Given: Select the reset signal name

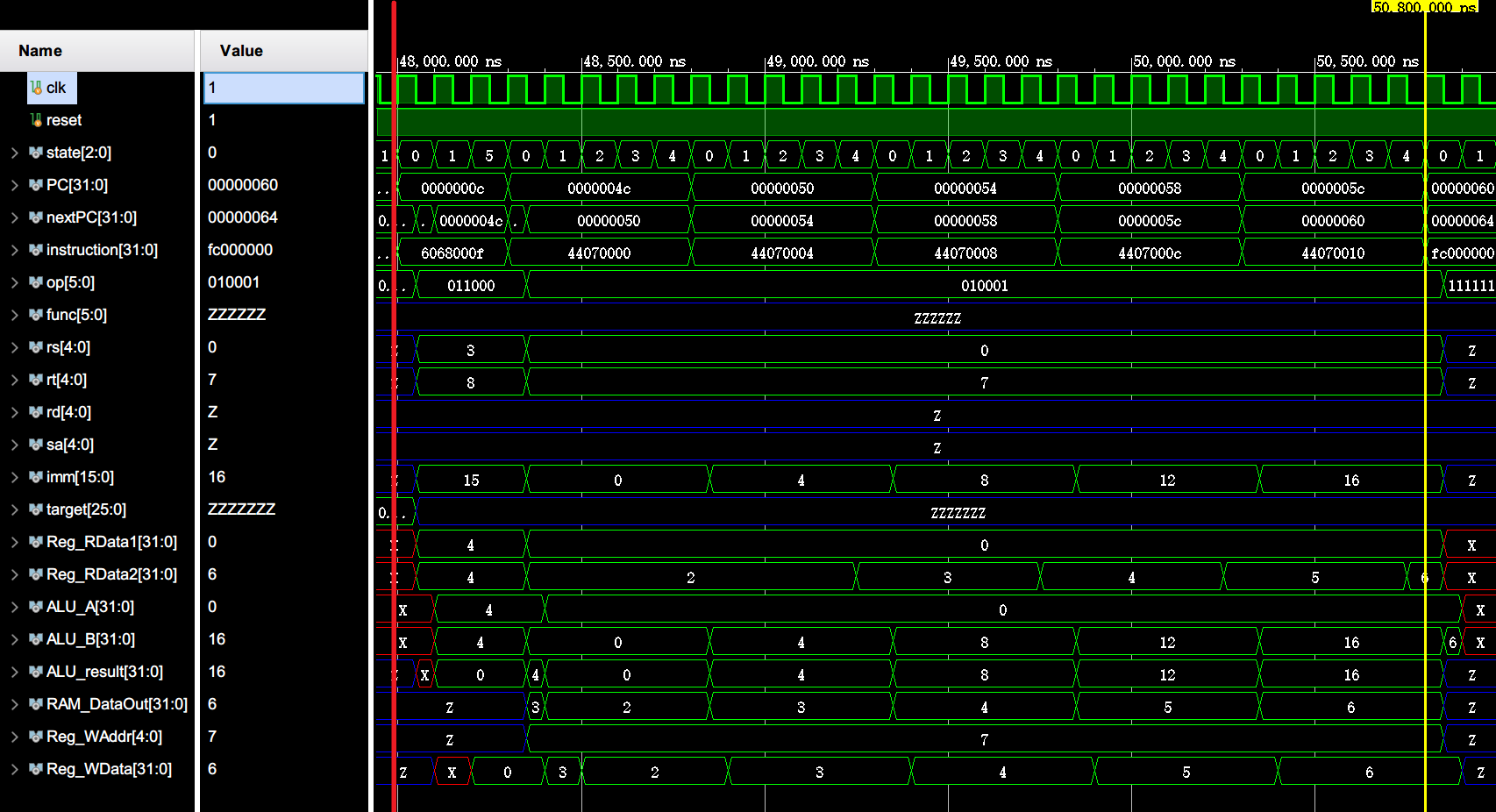Looking at the screenshot, I should tap(64, 120).
